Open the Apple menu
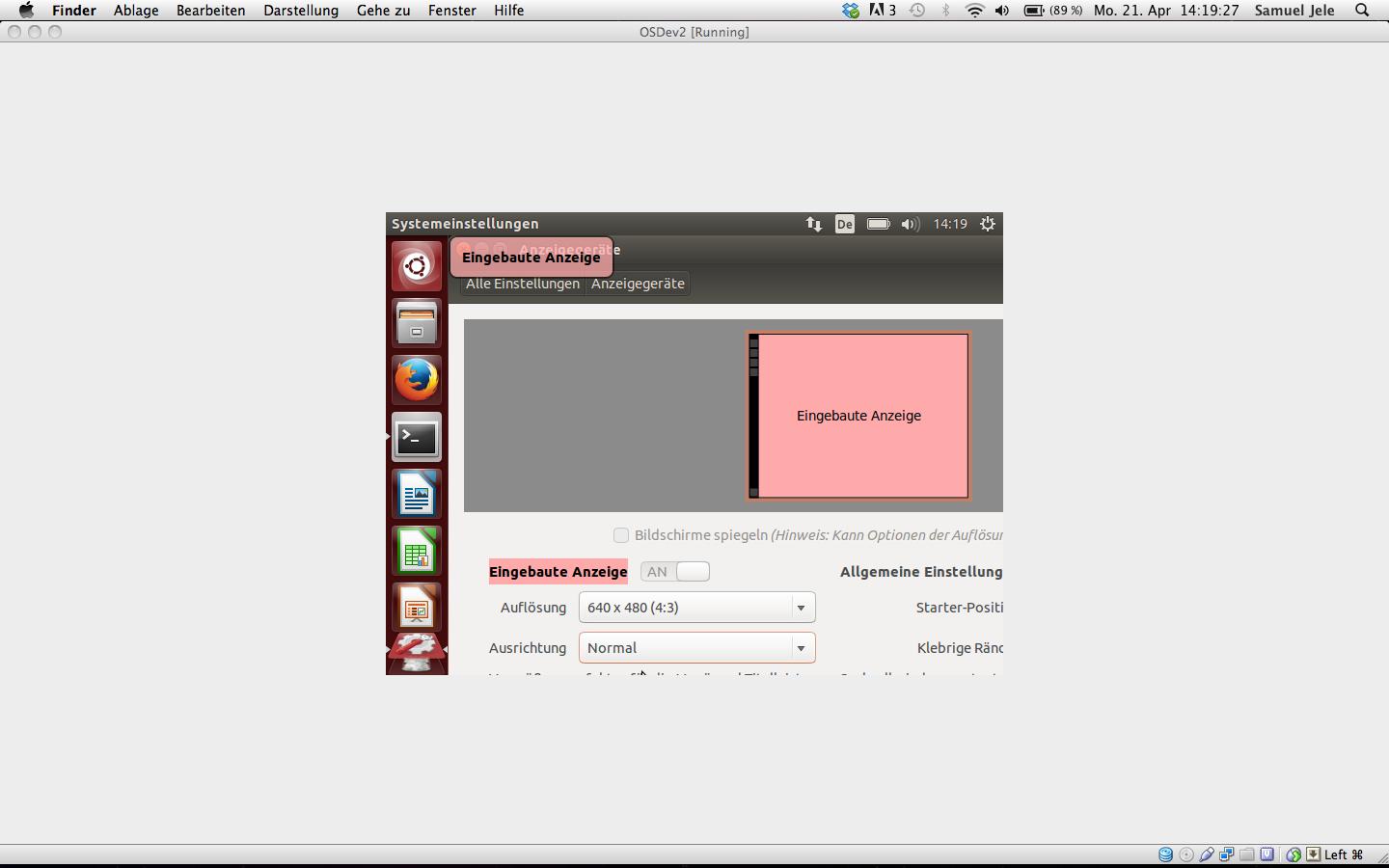 click(x=26, y=11)
